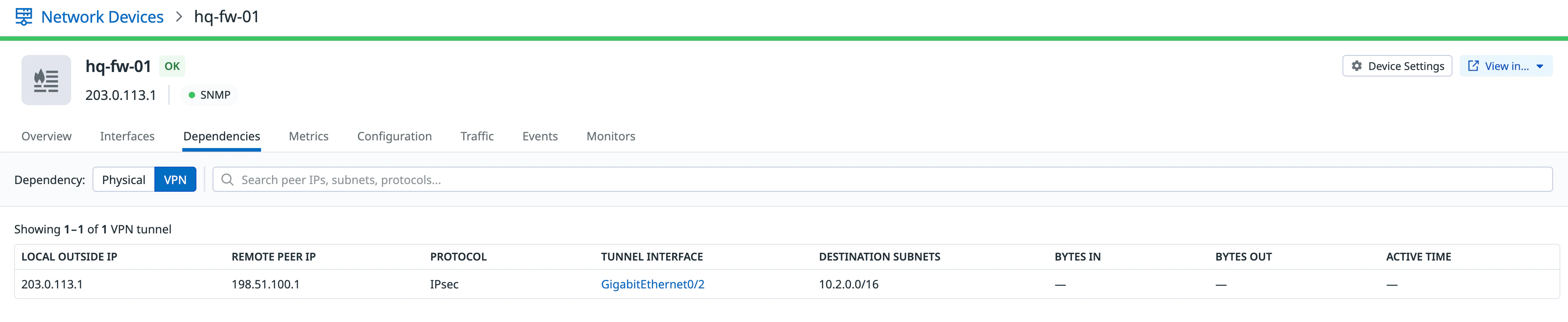The height and width of the screenshot is (322, 1568).
Task: Click the green SNMP status dot
Action: [192, 95]
